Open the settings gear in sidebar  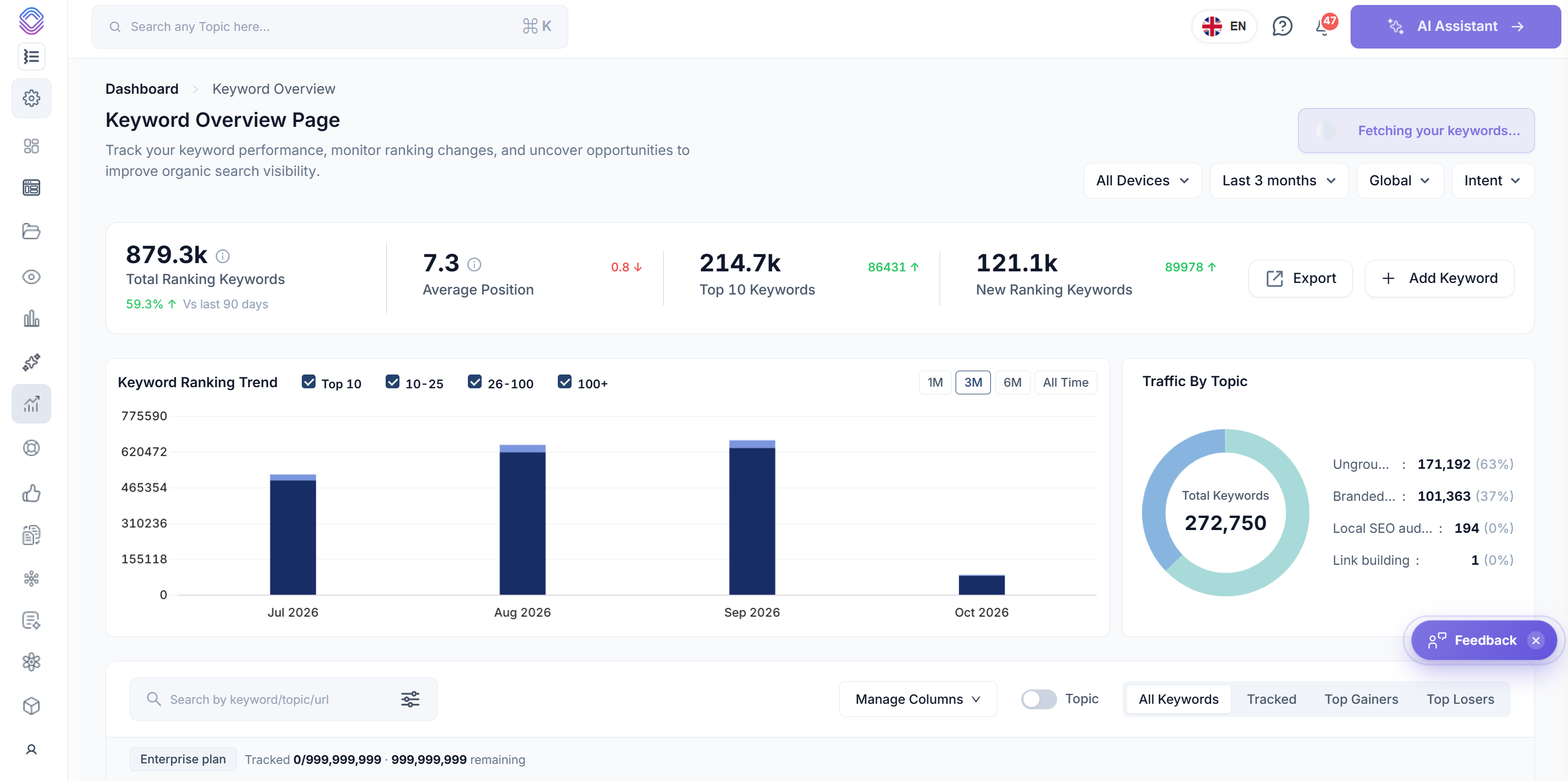pos(31,98)
